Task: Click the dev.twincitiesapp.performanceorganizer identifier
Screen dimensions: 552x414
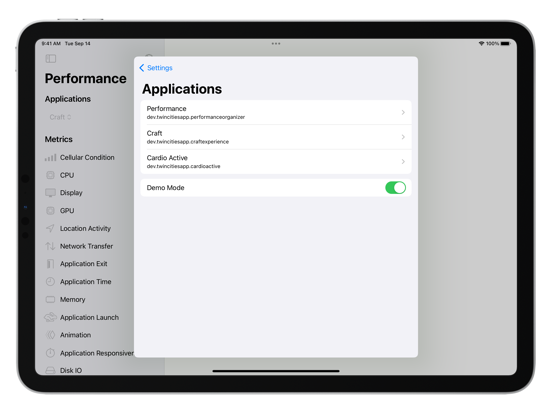Action: coord(196,117)
